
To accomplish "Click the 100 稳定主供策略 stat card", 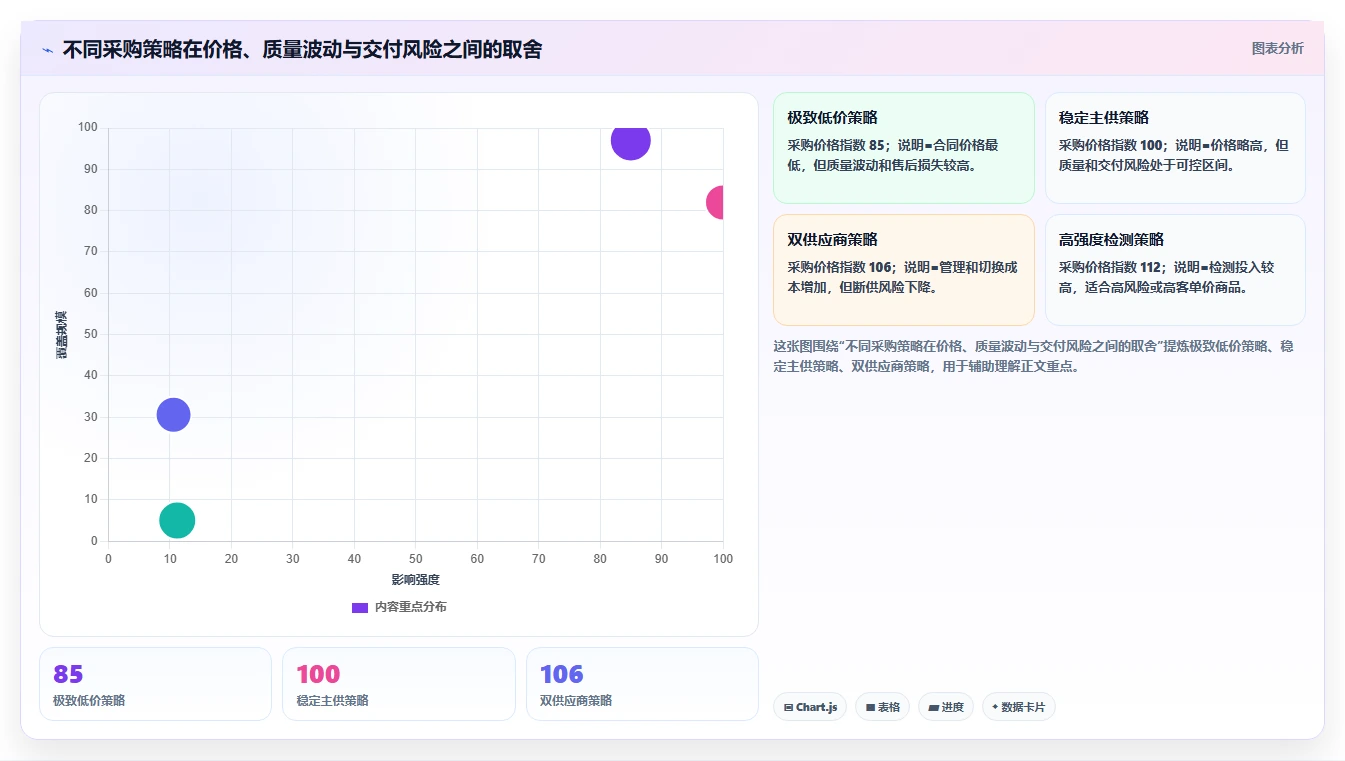I will coord(398,684).
